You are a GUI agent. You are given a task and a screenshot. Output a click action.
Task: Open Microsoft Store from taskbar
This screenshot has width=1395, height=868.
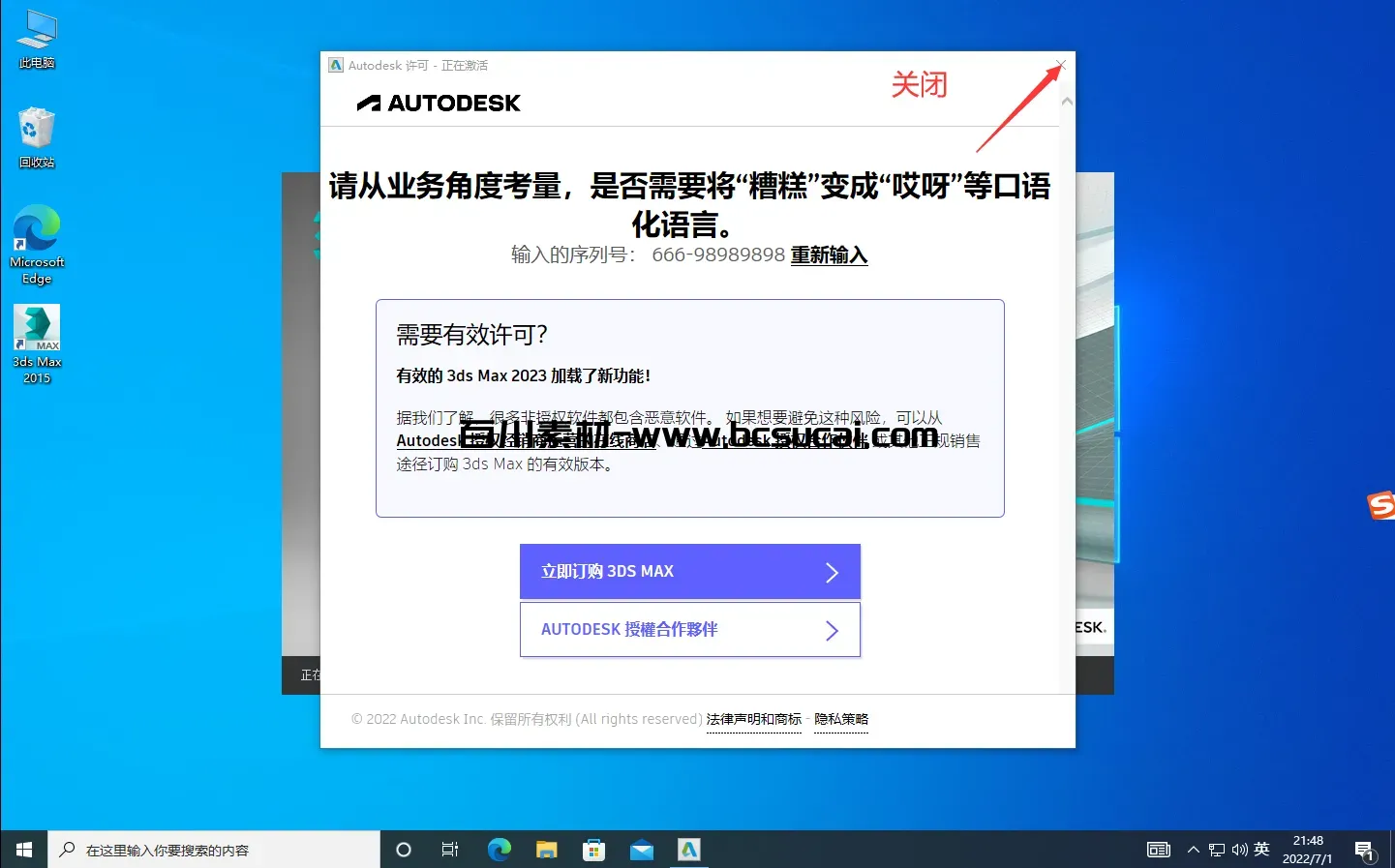[593, 850]
